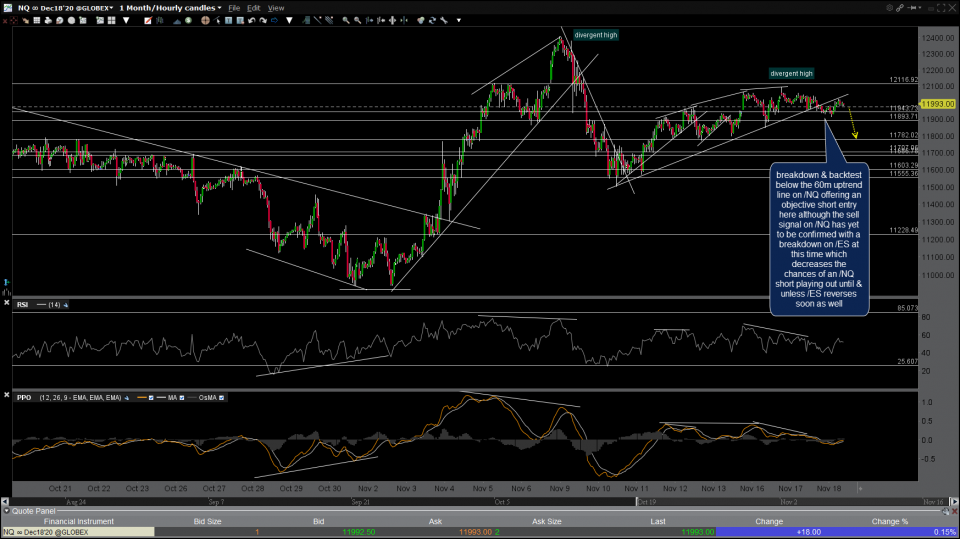960x539 pixels.
Task: Open the NQ Dec18'20 @GLOBEX symbol dropdown
Action: click(66, 8)
